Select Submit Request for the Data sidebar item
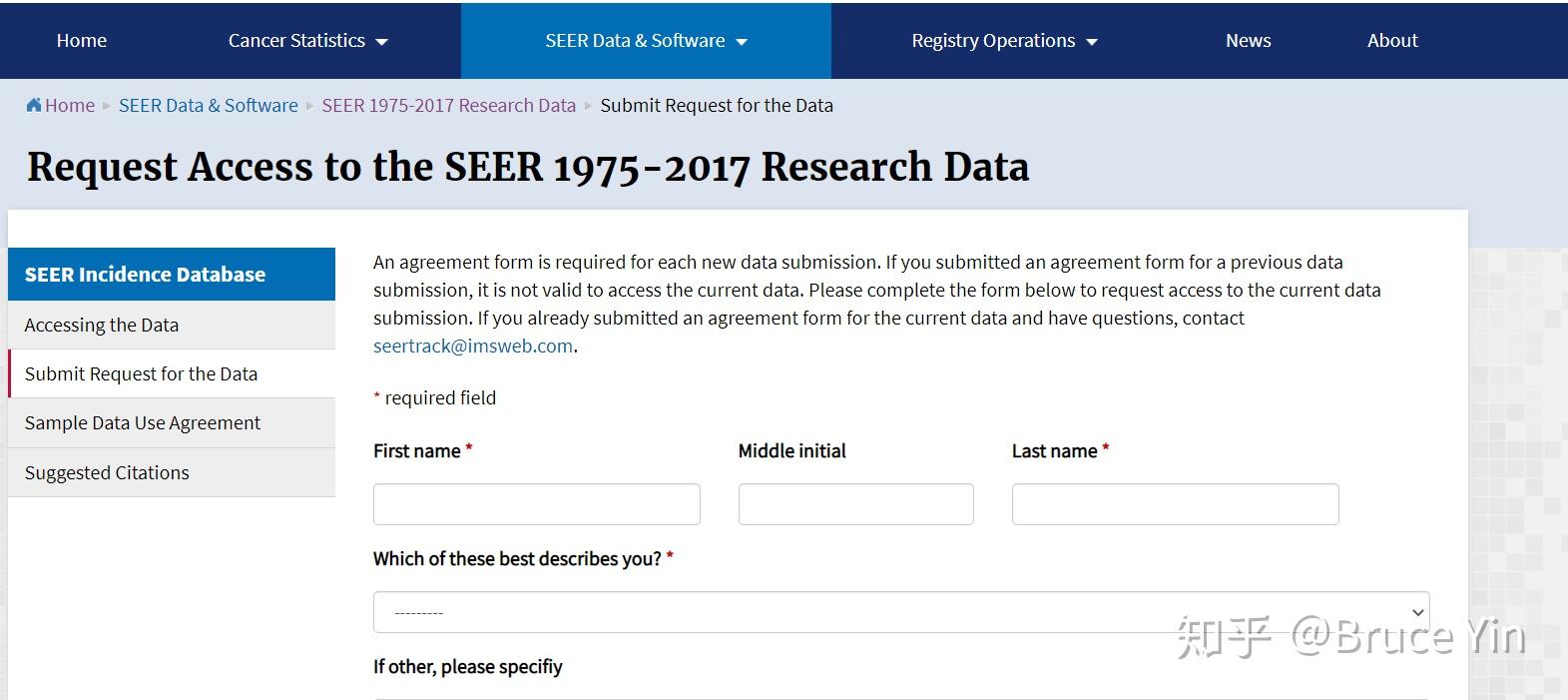1568x700 pixels. point(141,373)
